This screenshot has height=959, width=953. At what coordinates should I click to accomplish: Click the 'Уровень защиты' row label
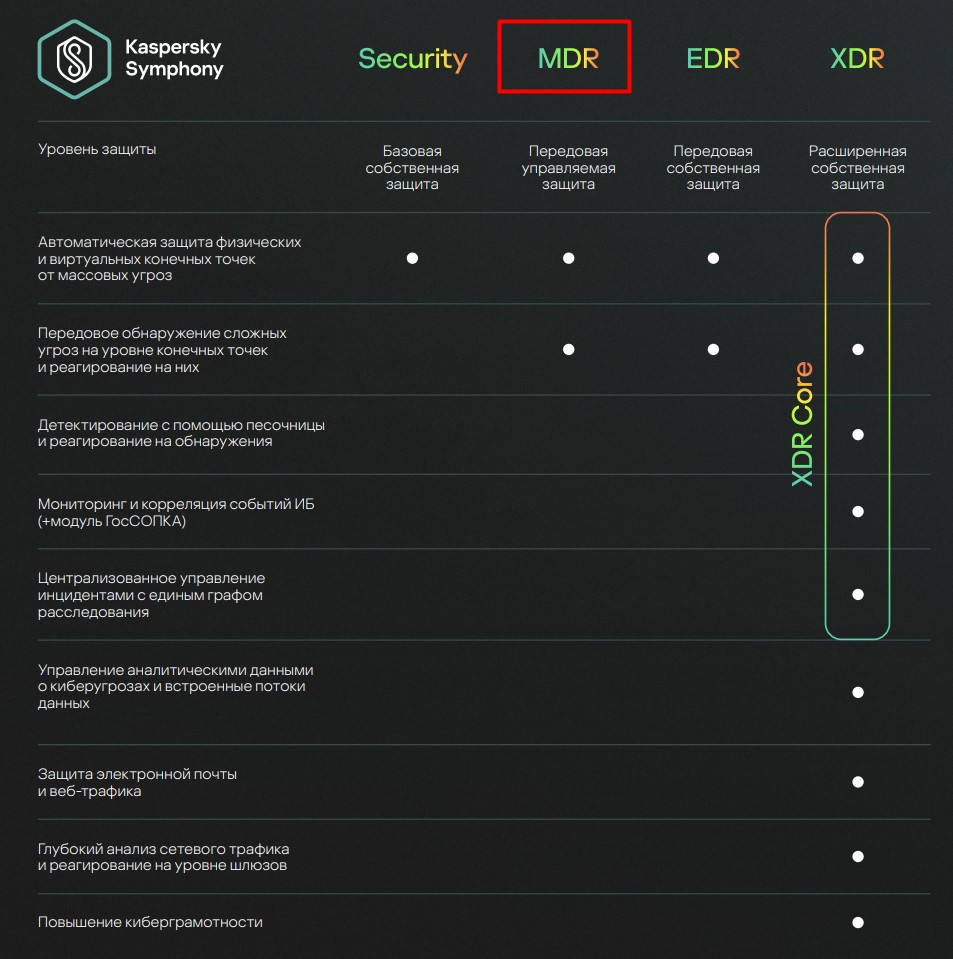point(97,149)
